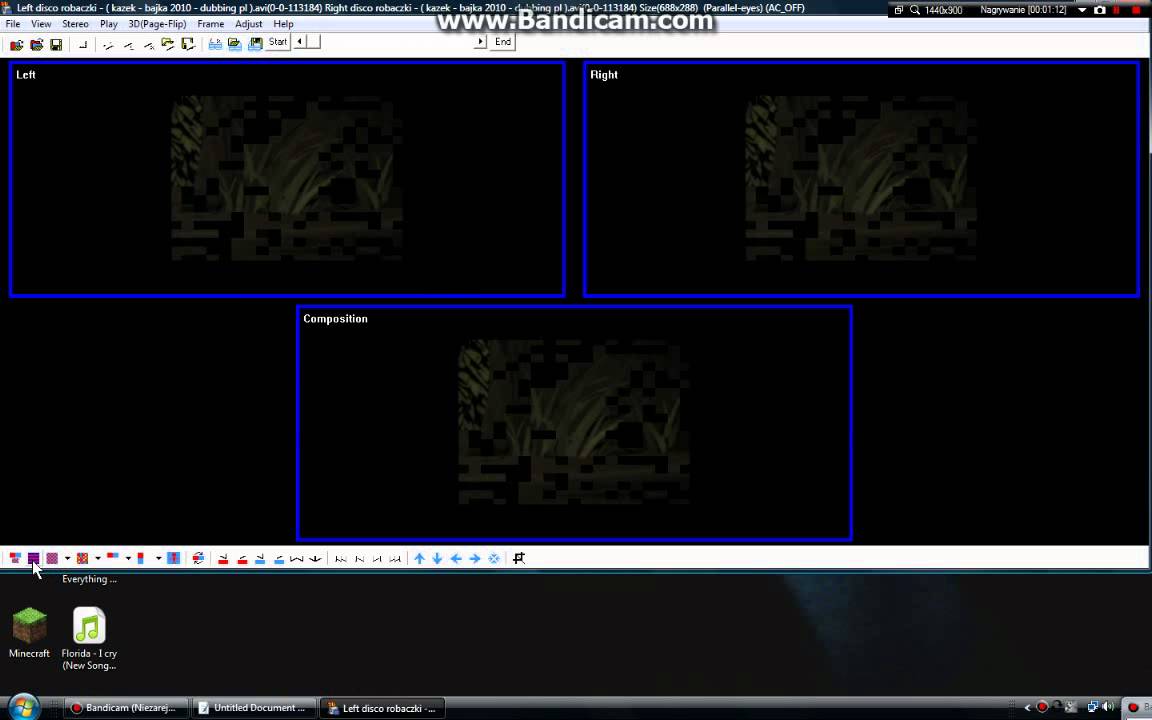Open left/right movies with the first red folder icon
The width and height of the screenshot is (1152, 720).
[16, 45]
